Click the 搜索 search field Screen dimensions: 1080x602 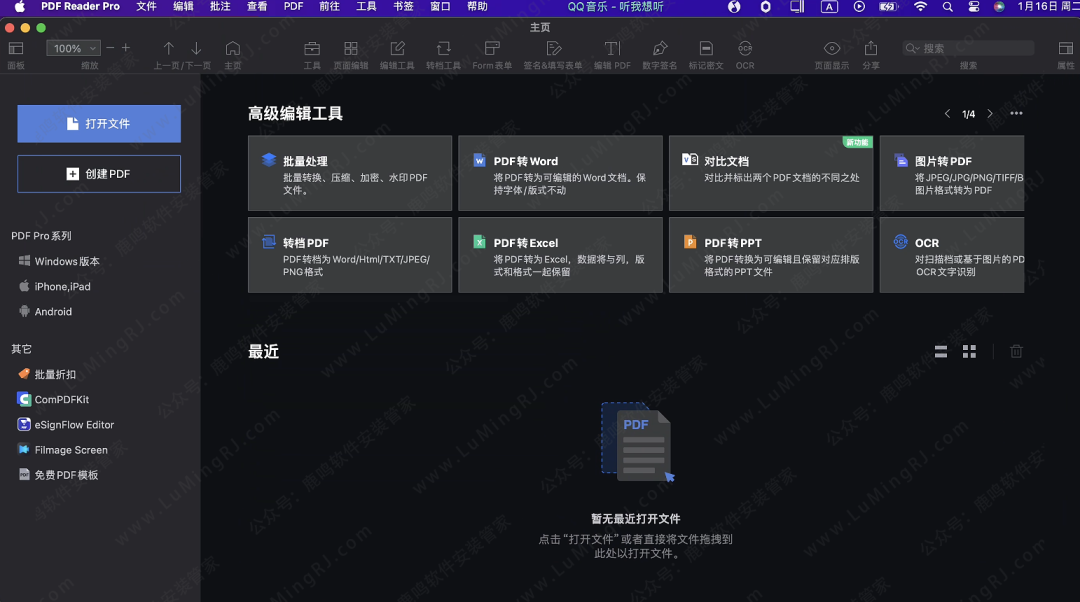(x=968, y=48)
